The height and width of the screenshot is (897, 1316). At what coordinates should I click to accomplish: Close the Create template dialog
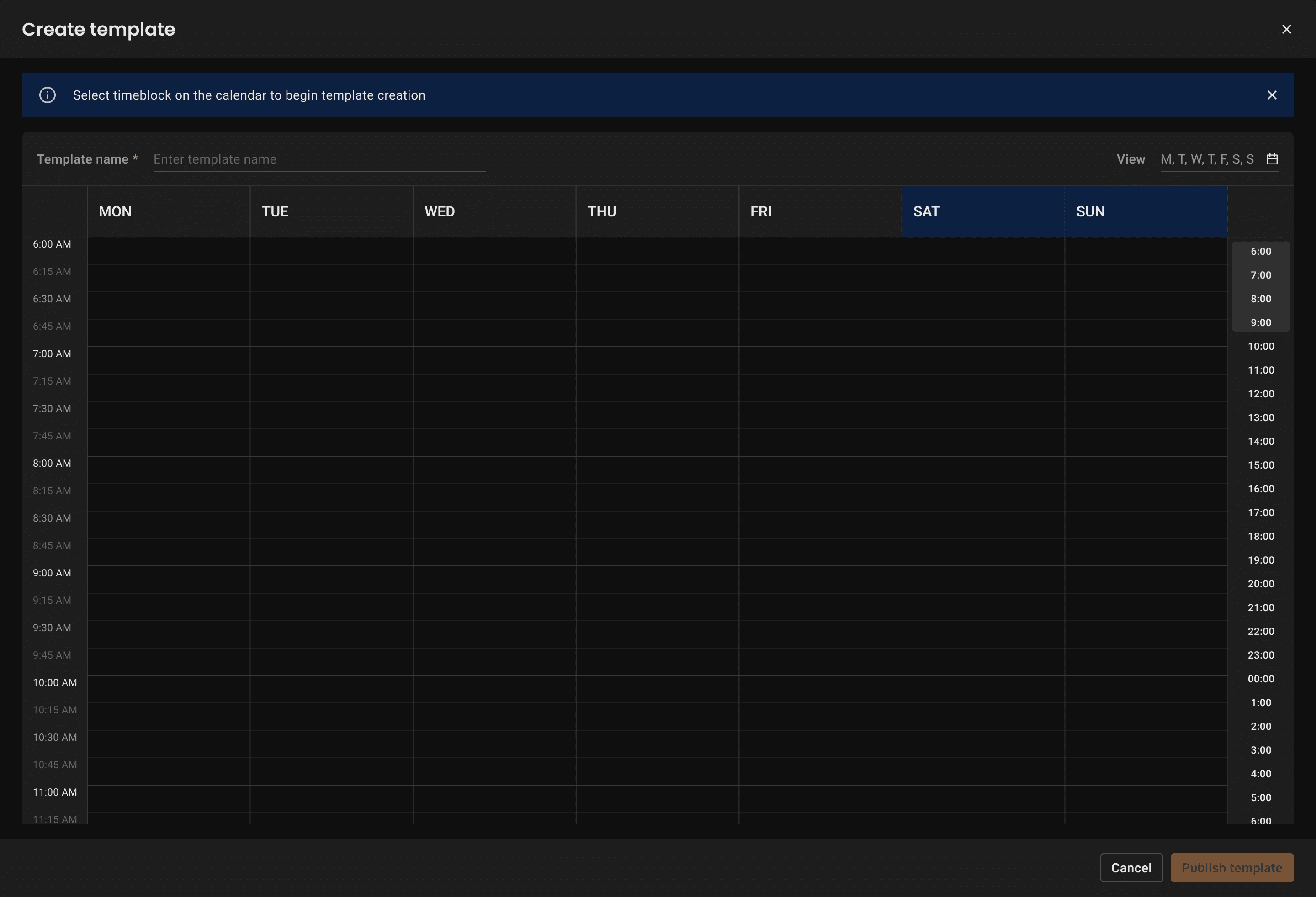coord(1286,29)
